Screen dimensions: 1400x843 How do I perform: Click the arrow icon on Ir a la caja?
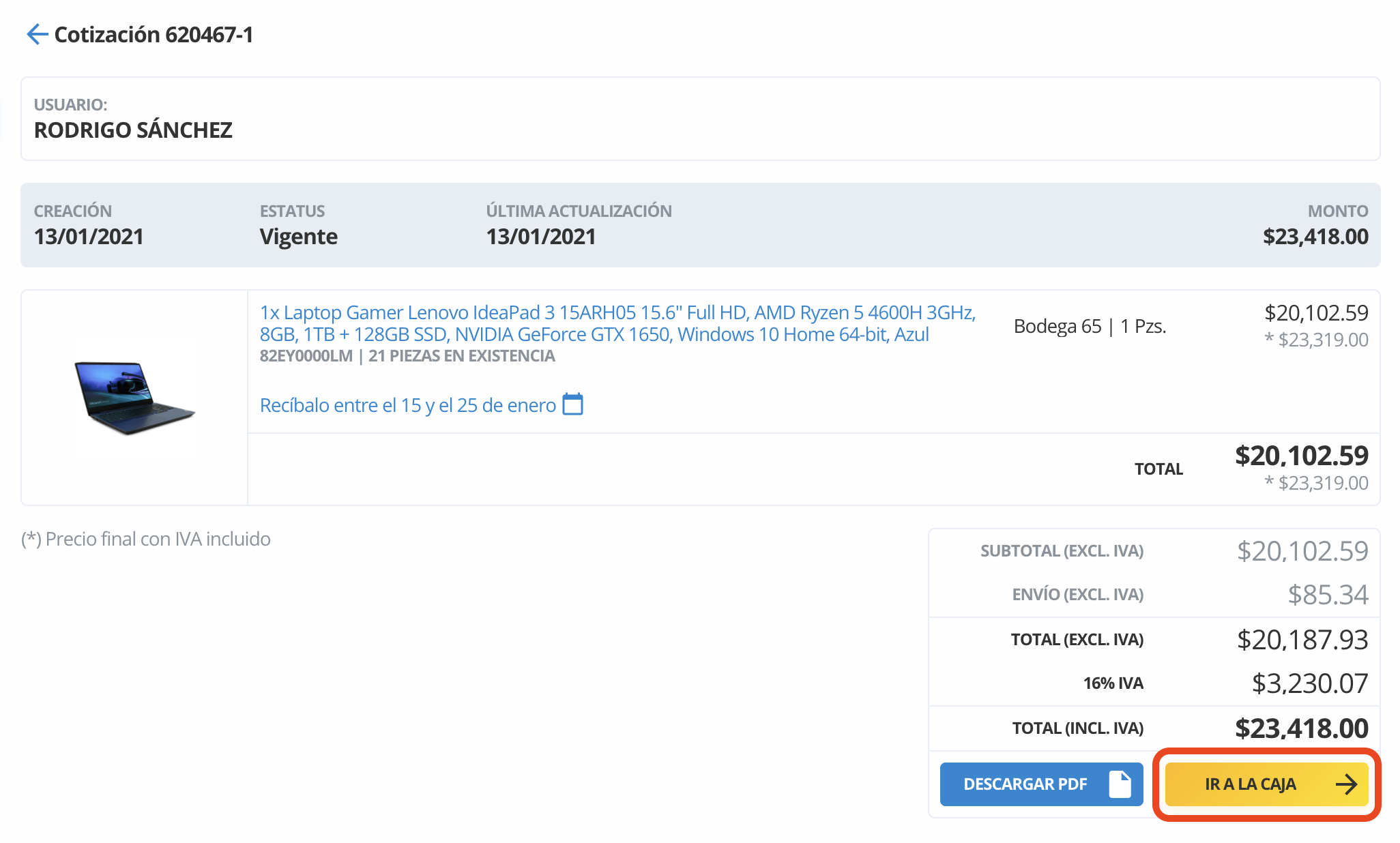(x=1345, y=784)
